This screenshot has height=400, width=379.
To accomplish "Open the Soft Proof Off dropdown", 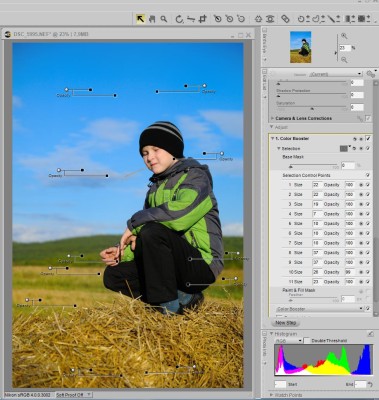I will point(73,395).
